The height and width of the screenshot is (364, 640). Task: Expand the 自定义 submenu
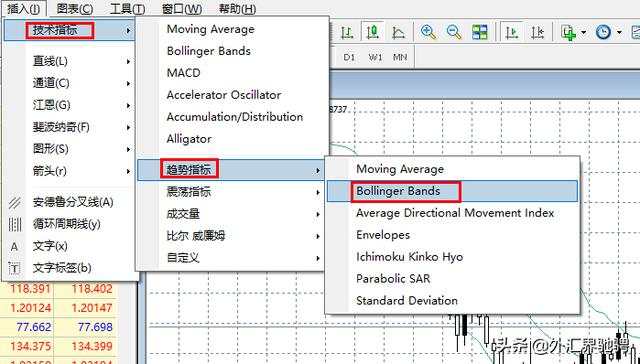(x=231, y=258)
